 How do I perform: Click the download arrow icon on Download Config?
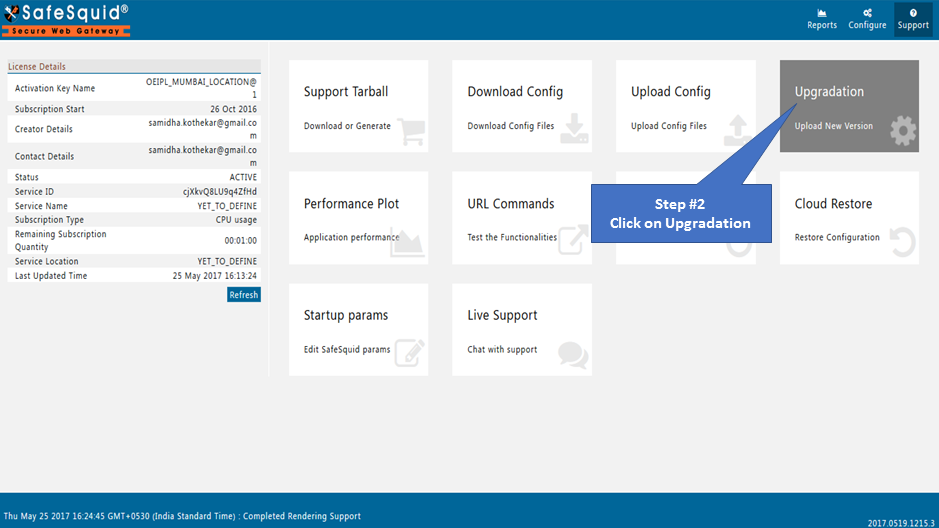click(x=574, y=129)
